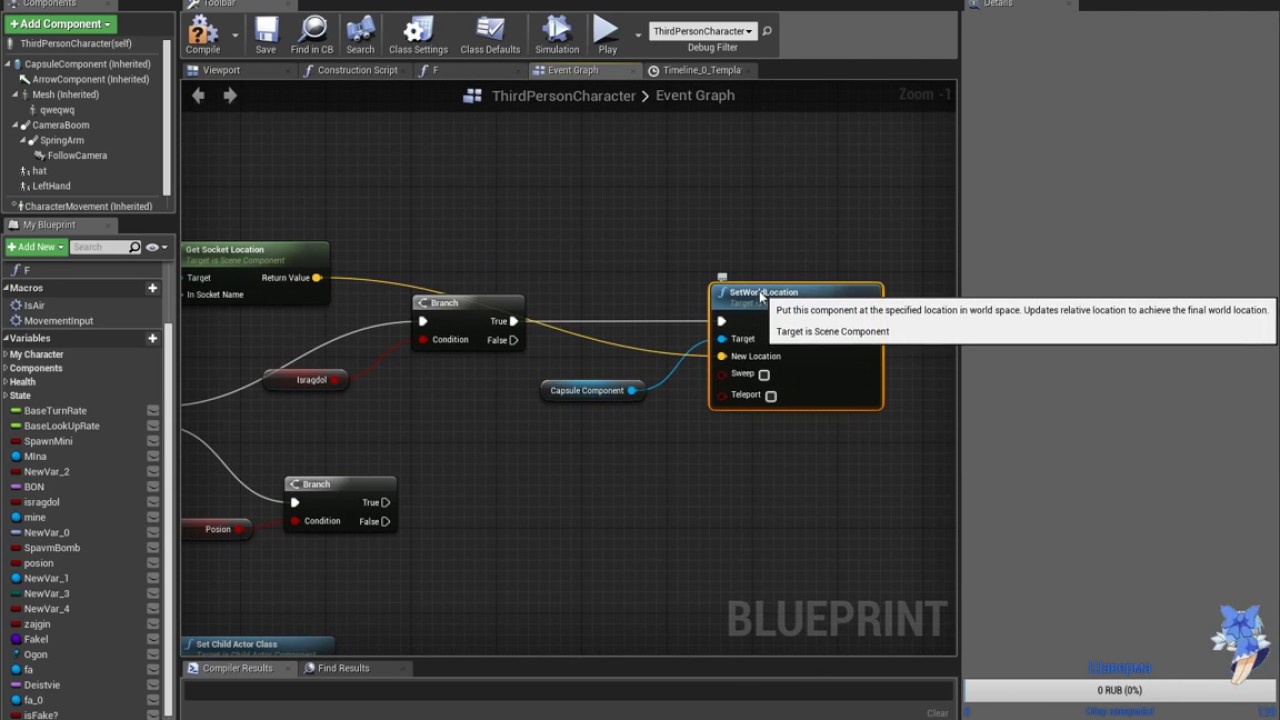
Task: Collapse the Macros section
Action: pos(5,288)
